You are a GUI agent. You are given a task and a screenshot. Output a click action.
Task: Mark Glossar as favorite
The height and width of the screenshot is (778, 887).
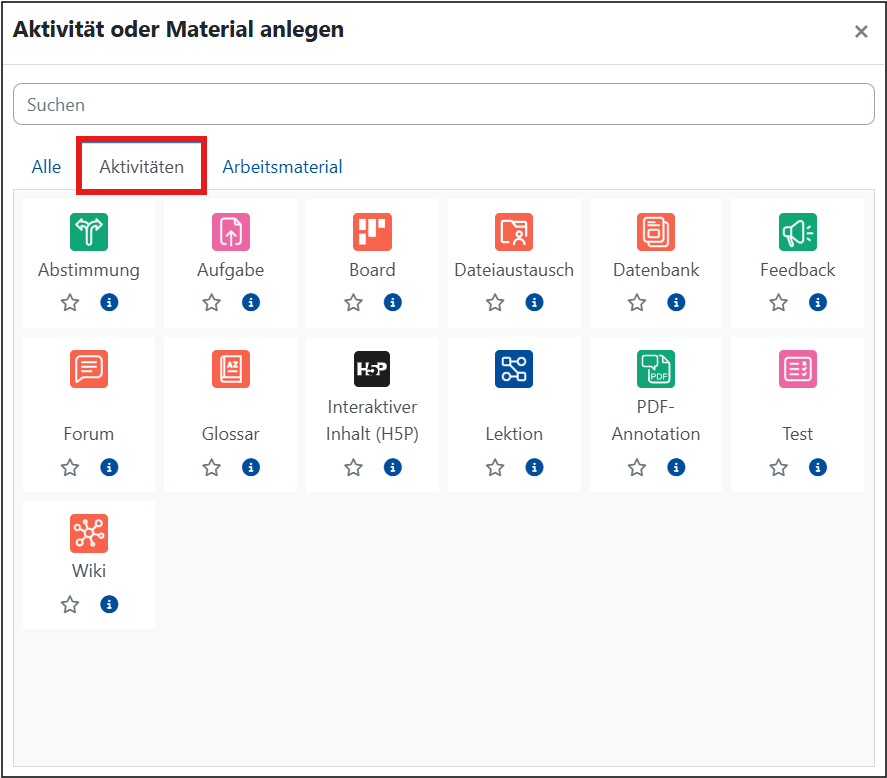click(212, 467)
